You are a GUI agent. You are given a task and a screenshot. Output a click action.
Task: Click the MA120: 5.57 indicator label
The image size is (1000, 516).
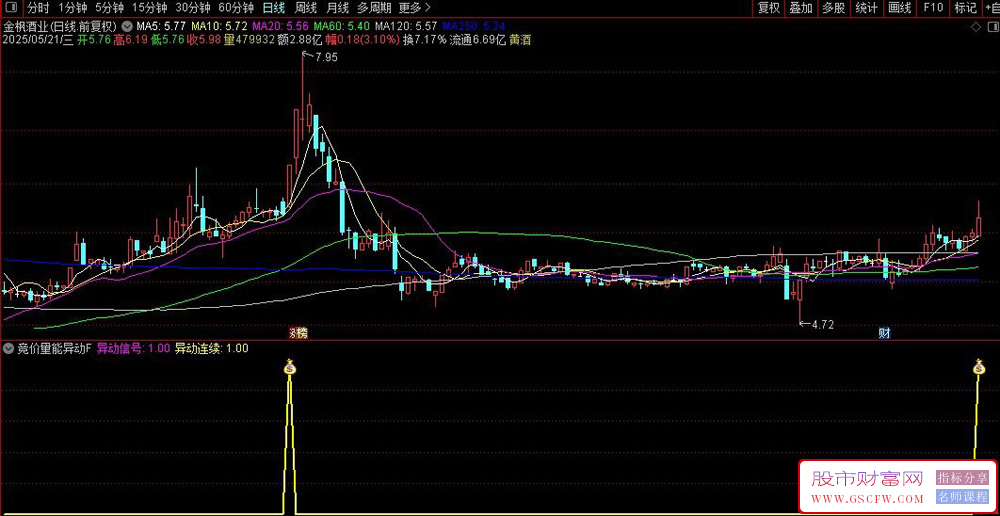coord(406,27)
